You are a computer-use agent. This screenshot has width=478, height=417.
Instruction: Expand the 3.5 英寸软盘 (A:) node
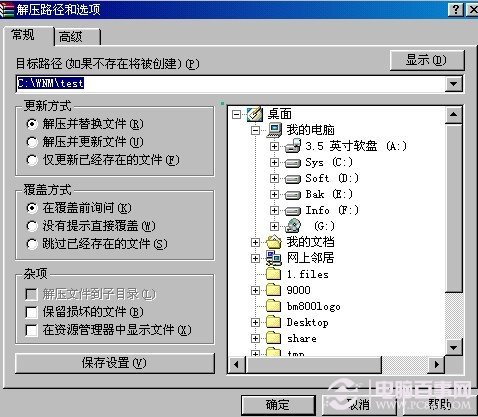click(274, 146)
